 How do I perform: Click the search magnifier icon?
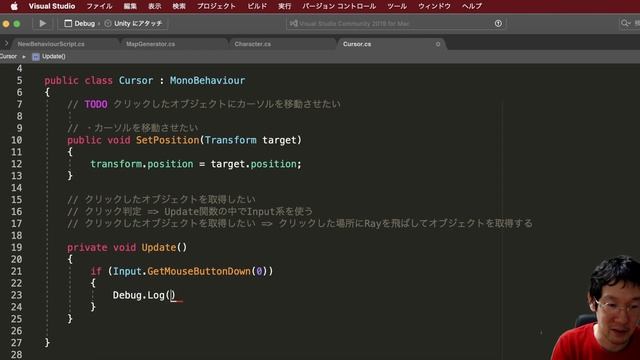(625, 23)
